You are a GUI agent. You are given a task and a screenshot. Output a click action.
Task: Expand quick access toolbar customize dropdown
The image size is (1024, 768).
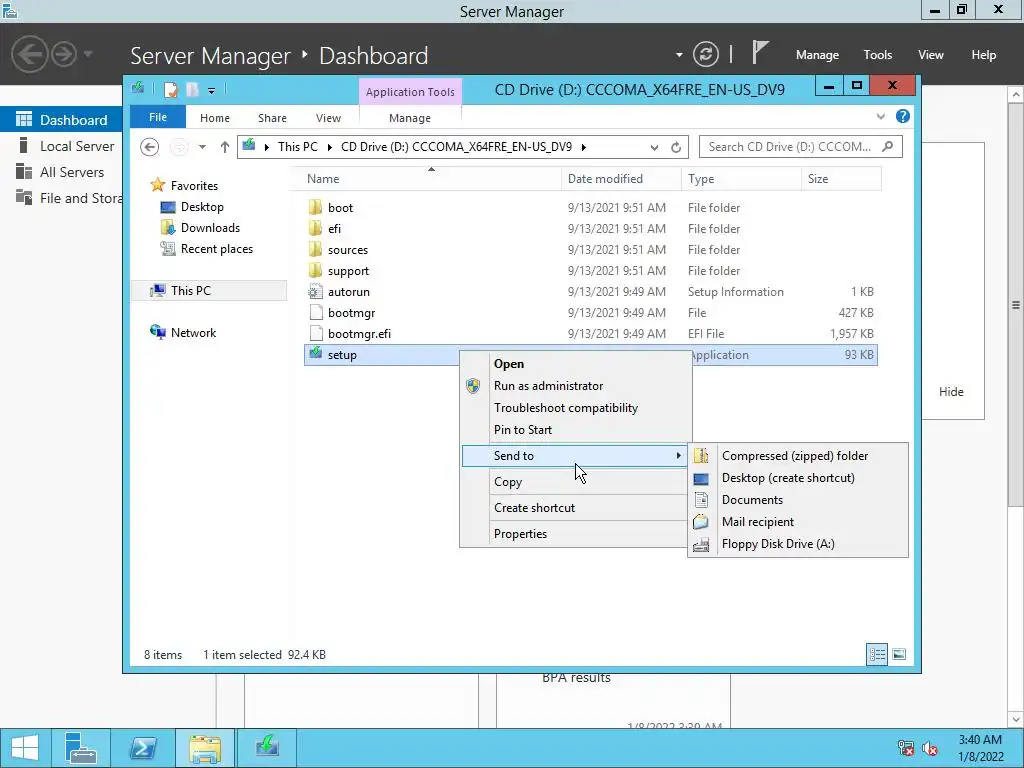pyautogui.click(x=212, y=91)
